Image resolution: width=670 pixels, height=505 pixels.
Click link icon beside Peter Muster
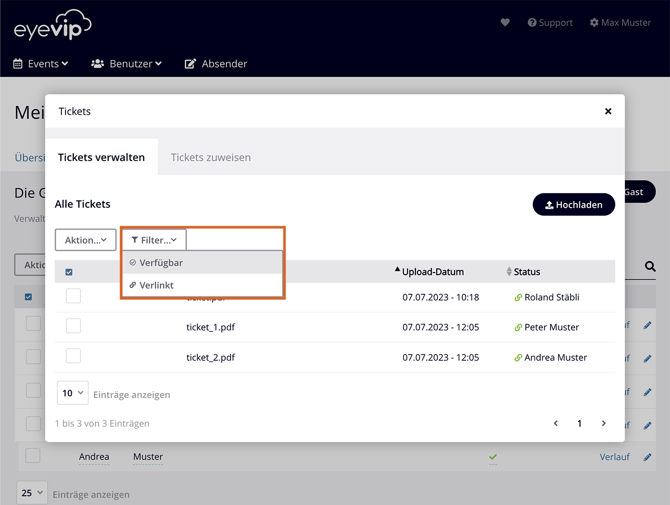click(518, 328)
